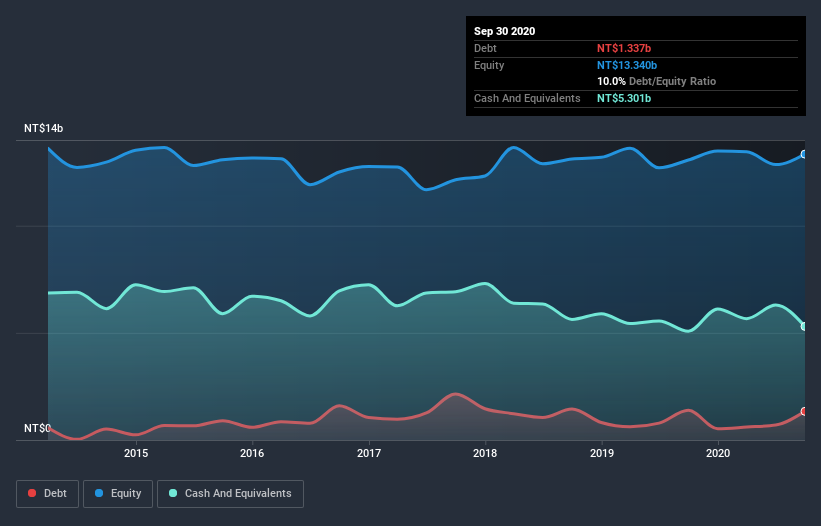The image size is (821, 526).
Task: Click the Debt label in tooltip
Action: tap(485, 48)
